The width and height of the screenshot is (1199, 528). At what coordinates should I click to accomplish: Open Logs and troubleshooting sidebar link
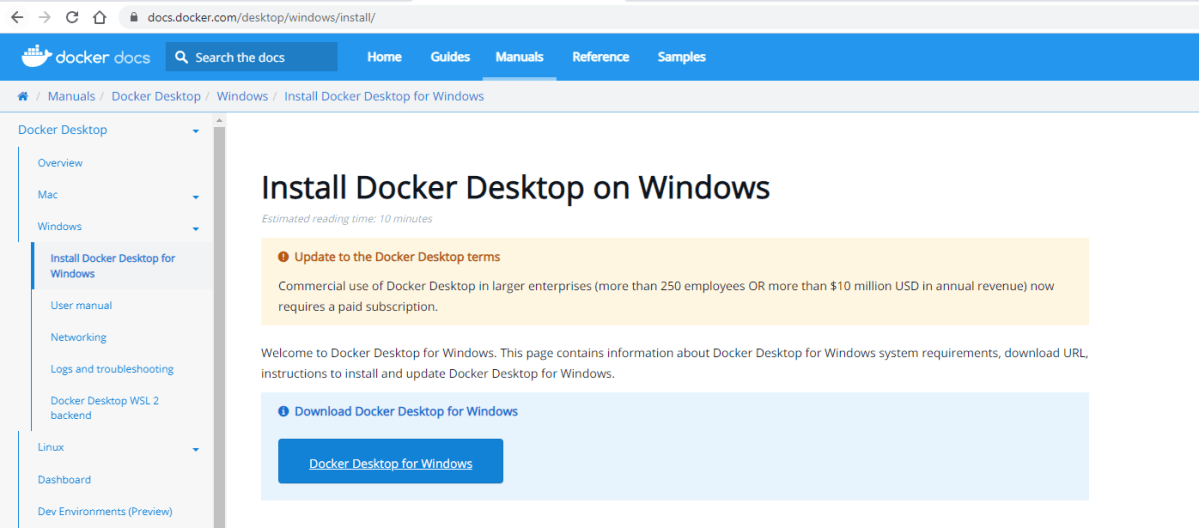point(112,369)
